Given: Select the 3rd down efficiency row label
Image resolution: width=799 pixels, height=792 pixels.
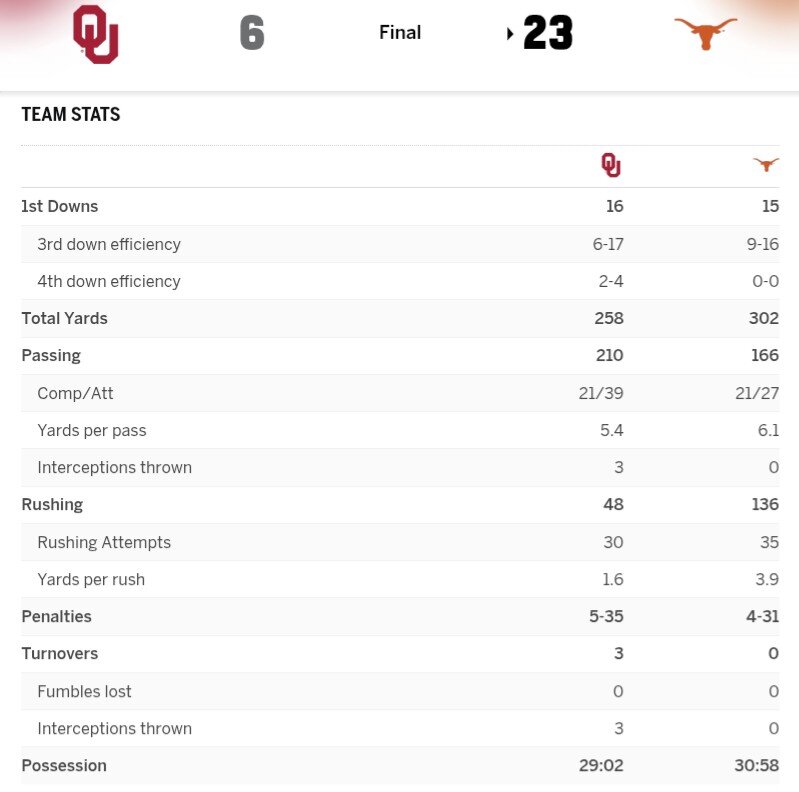Looking at the screenshot, I should [x=109, y=244].
